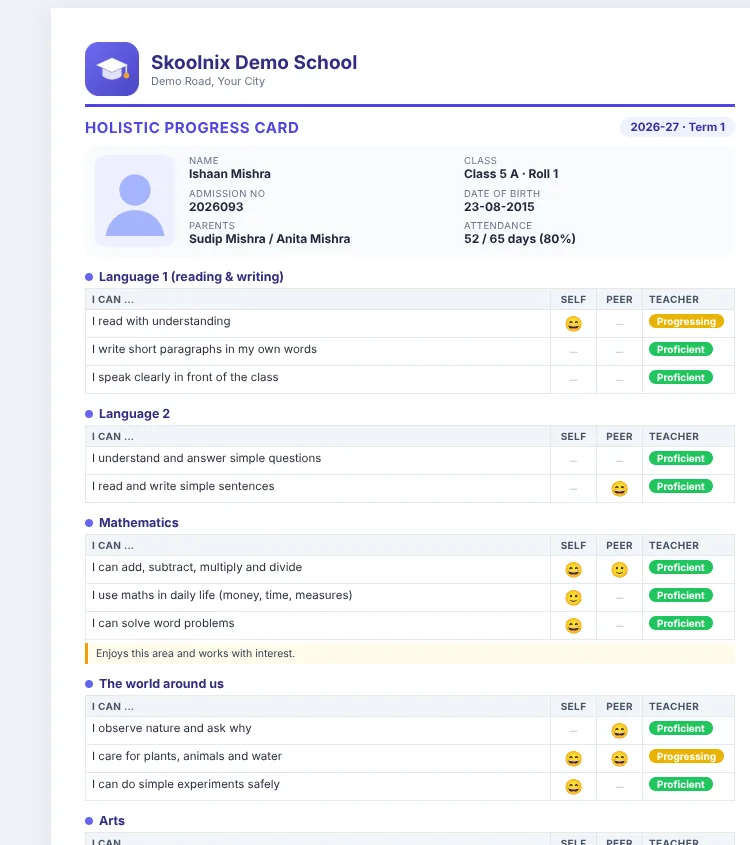Click the SELF column header in the Mathematics table

[x=573, y=545]
